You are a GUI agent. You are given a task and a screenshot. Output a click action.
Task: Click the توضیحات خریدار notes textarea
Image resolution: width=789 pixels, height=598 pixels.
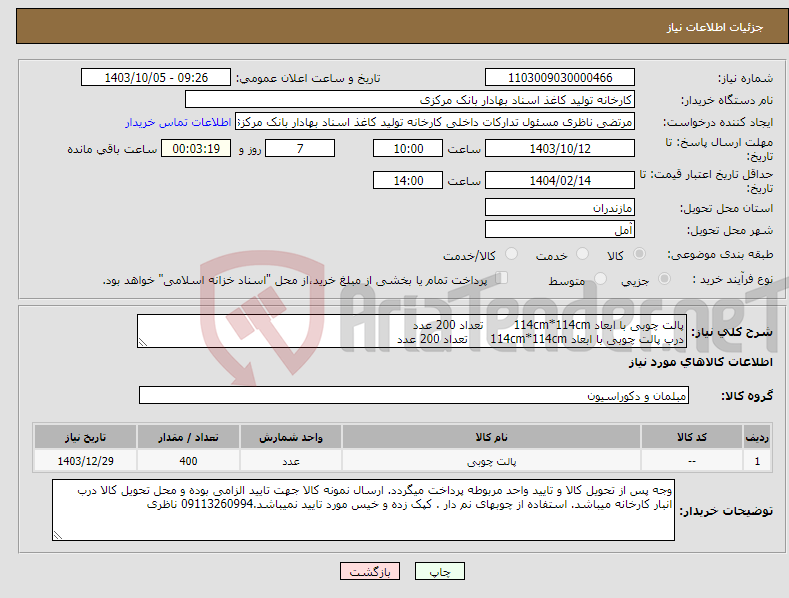click(x=363, y=510)
